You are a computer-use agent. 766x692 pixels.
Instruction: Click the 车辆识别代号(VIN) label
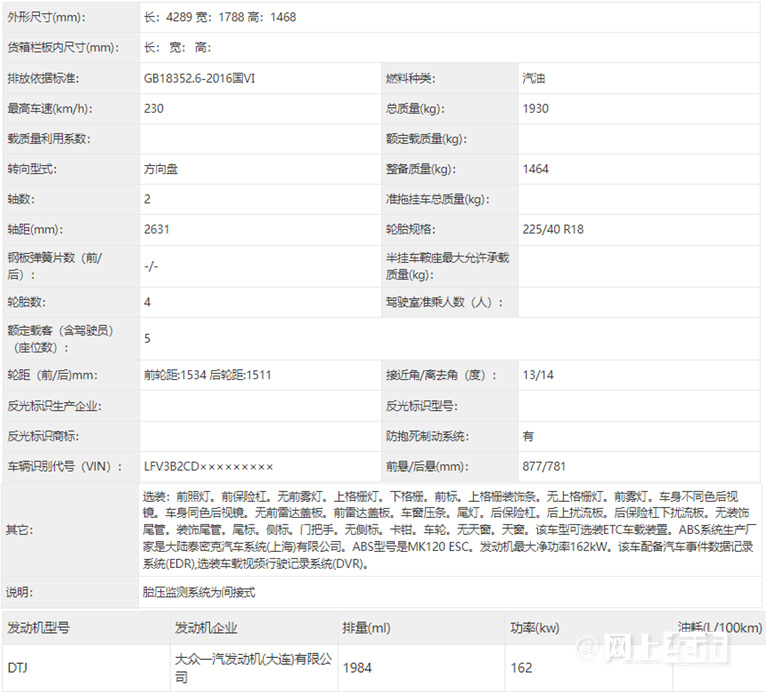click(65, 466)
